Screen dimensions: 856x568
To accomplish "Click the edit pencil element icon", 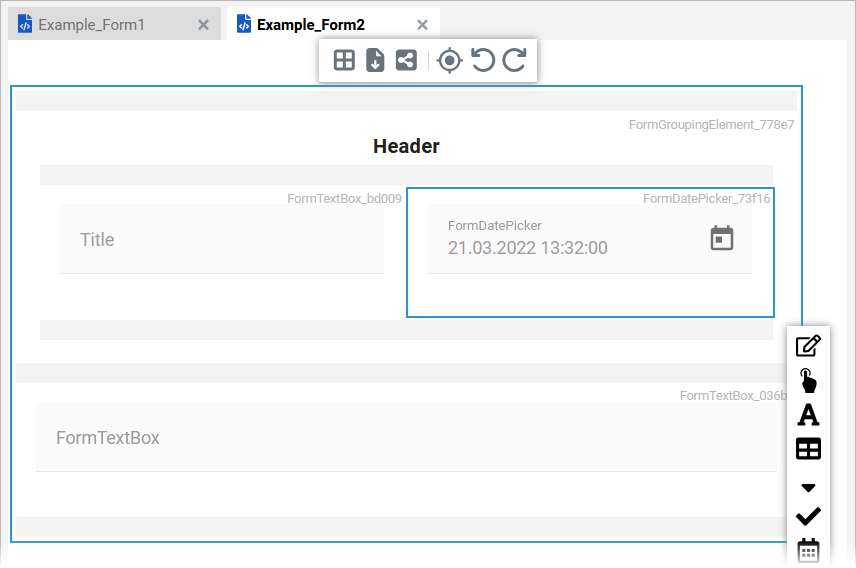I will coord(808,346).
